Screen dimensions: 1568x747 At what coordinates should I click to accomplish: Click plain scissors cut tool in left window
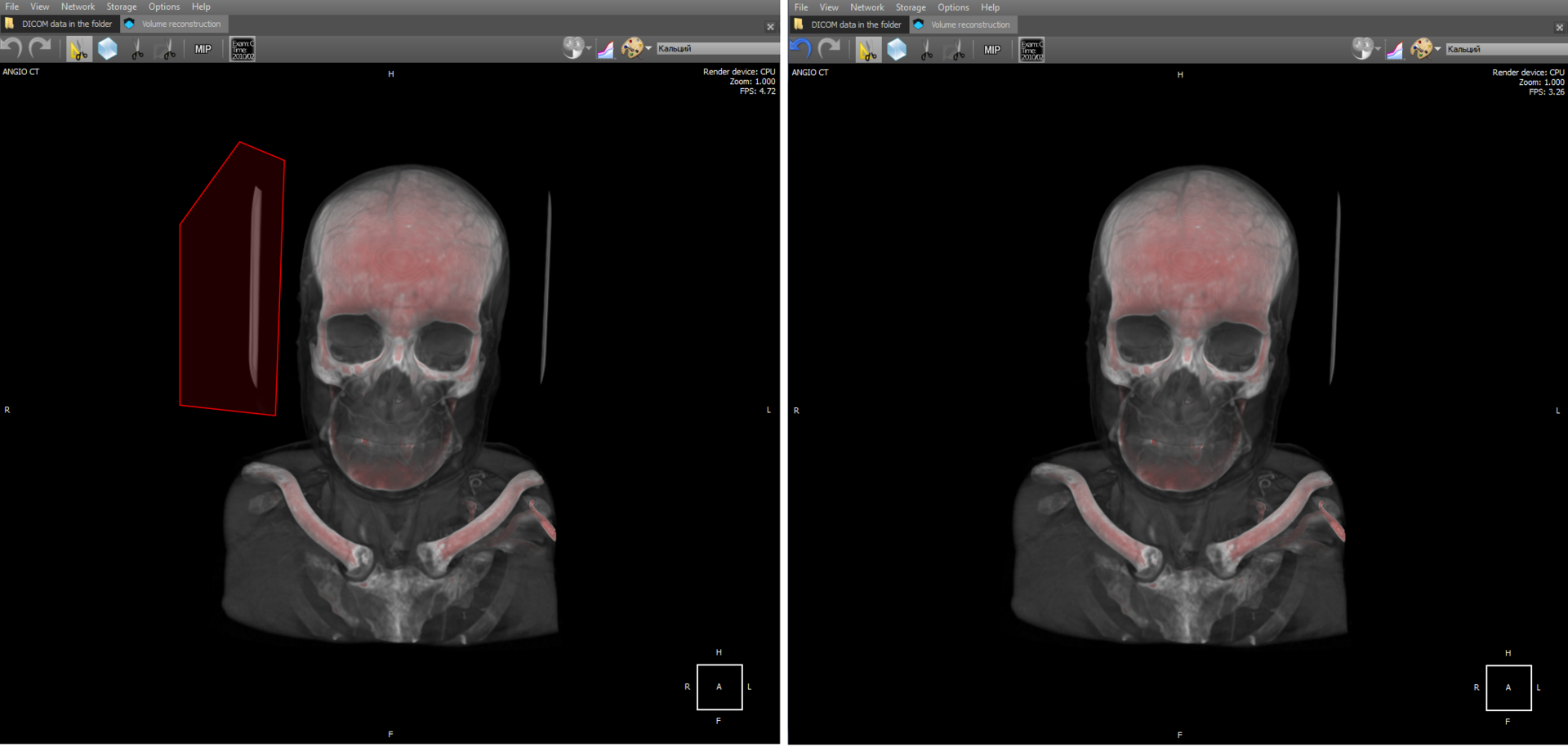click(137, 51)
